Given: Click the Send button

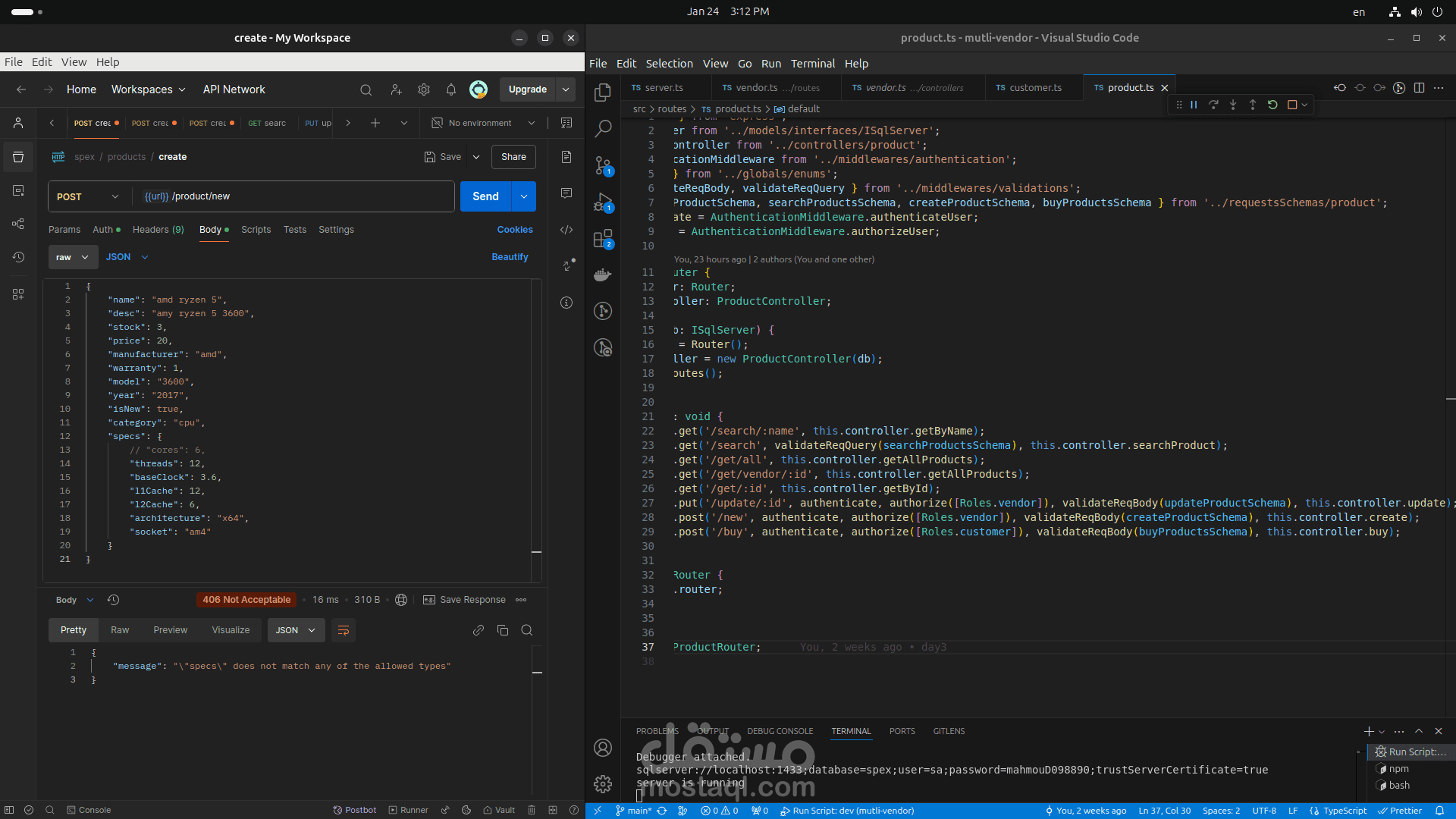Looking at the screenshot, I should pyautogui.click(x=485, y=196).
